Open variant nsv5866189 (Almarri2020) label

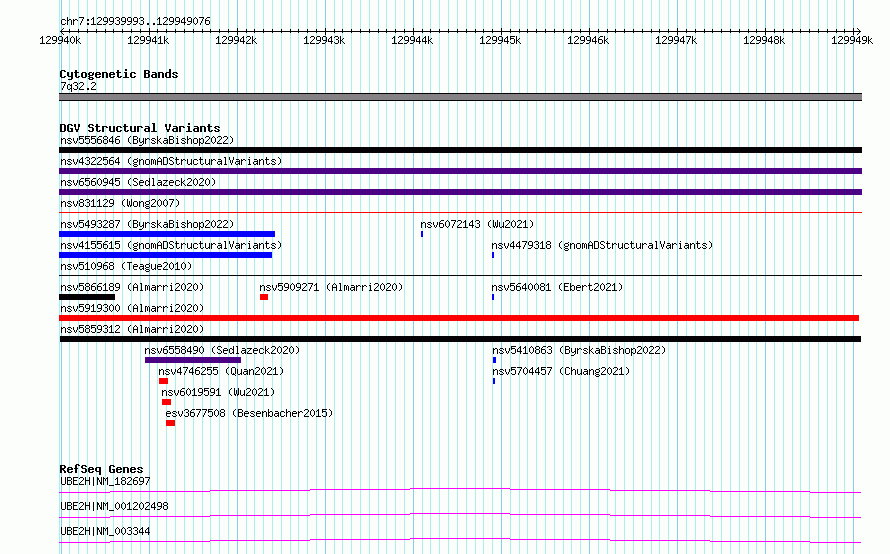pos(132,287)
